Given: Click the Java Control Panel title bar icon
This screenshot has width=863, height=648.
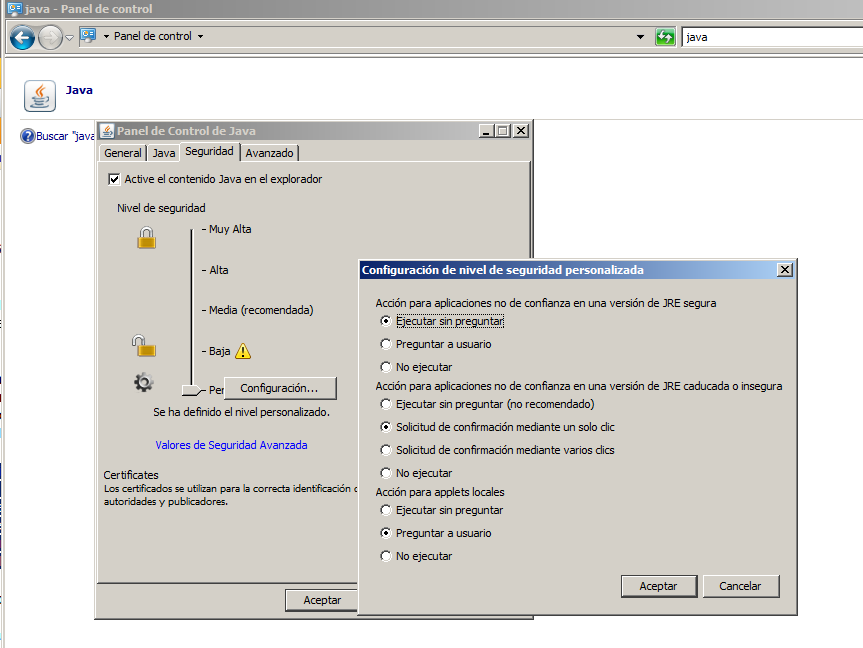Looking at the screenshot, I should click(107, 131).
